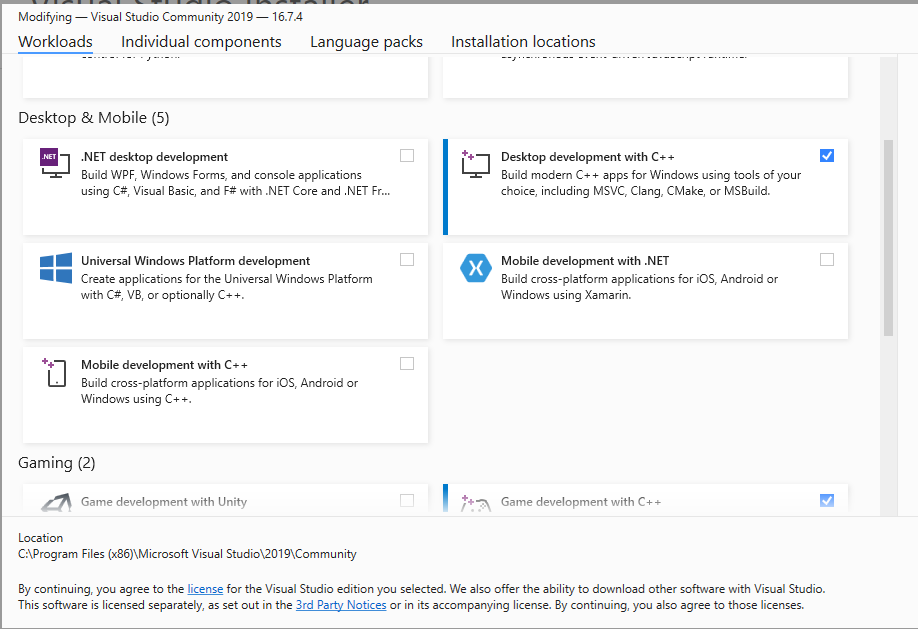
Task: Click the workloads list vertical scrollbar thumb
Action: 888,238
